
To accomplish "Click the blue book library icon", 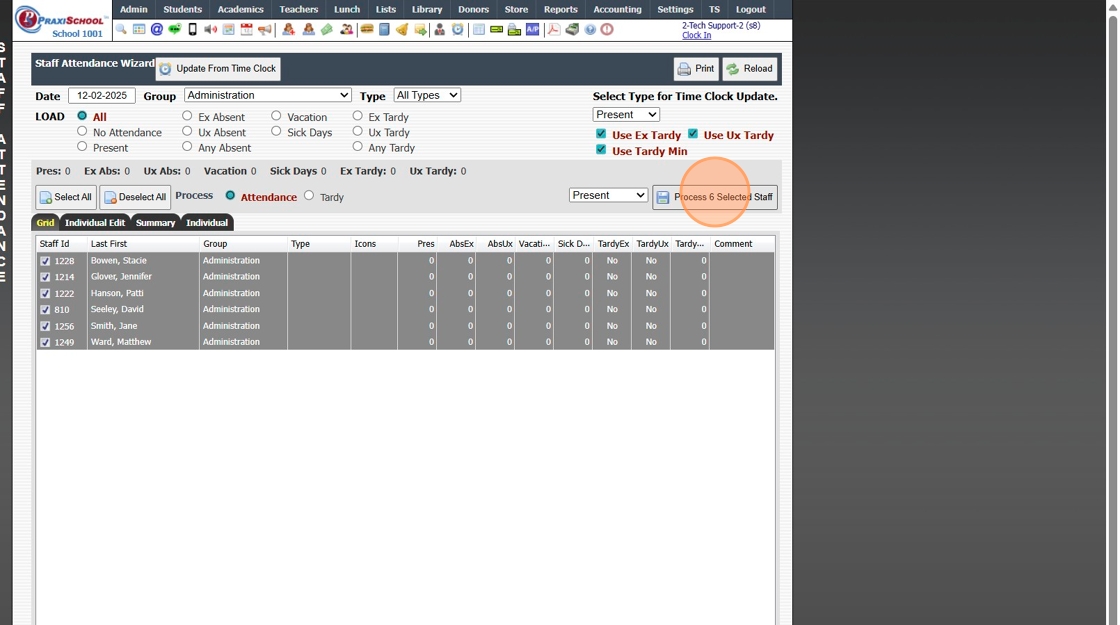I will click(384, 29).
